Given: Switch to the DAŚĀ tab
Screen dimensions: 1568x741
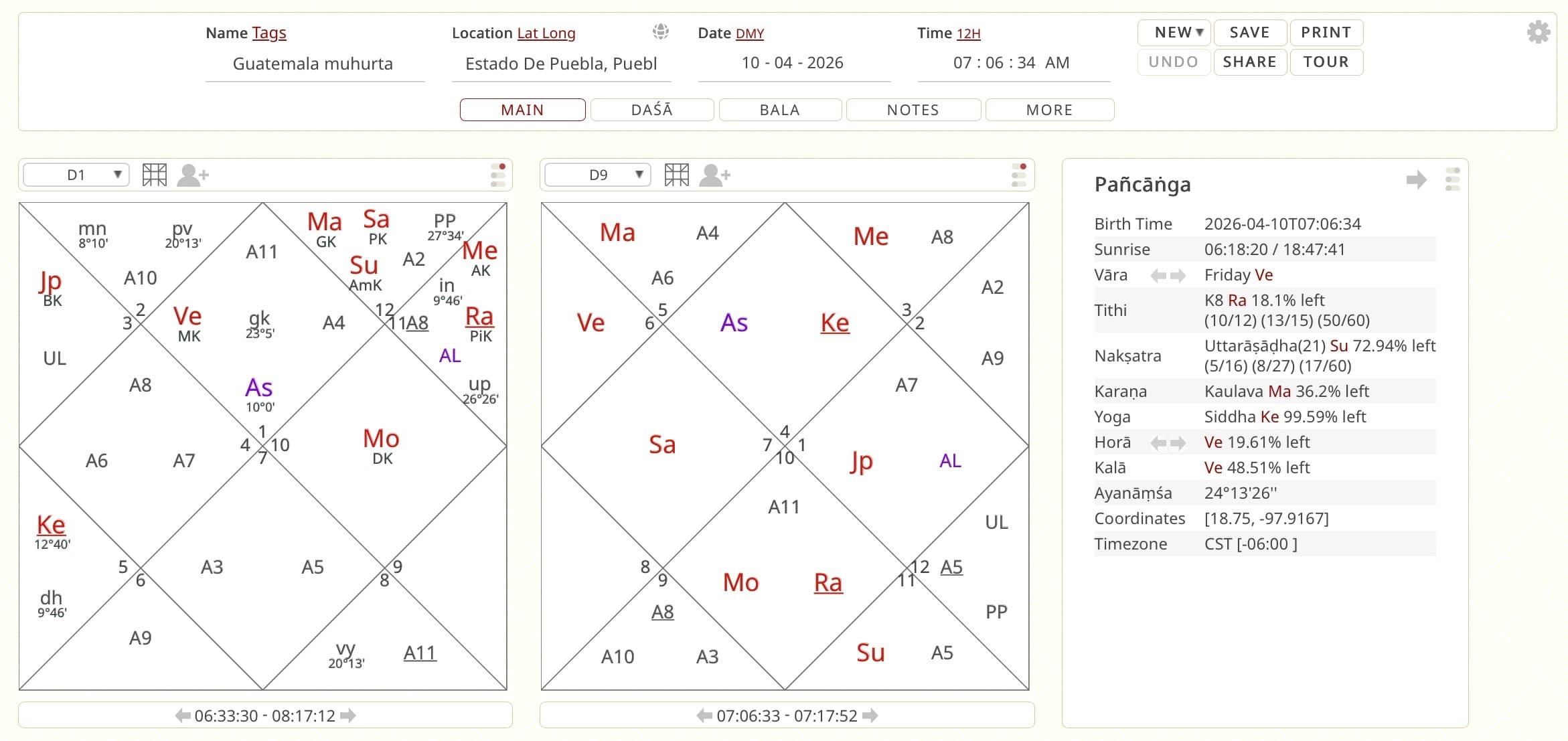Looking at the screenshot, I should [x=651, y=110].
